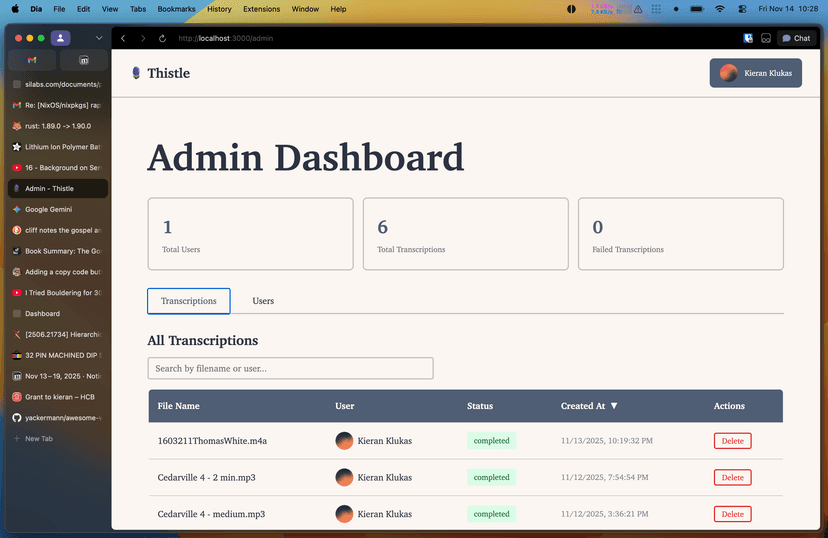Open the Chat button in the toolbar
Image resolution: width=828 pixels, height=538 pixels.
pyautogui.click(x=796, y=38)
